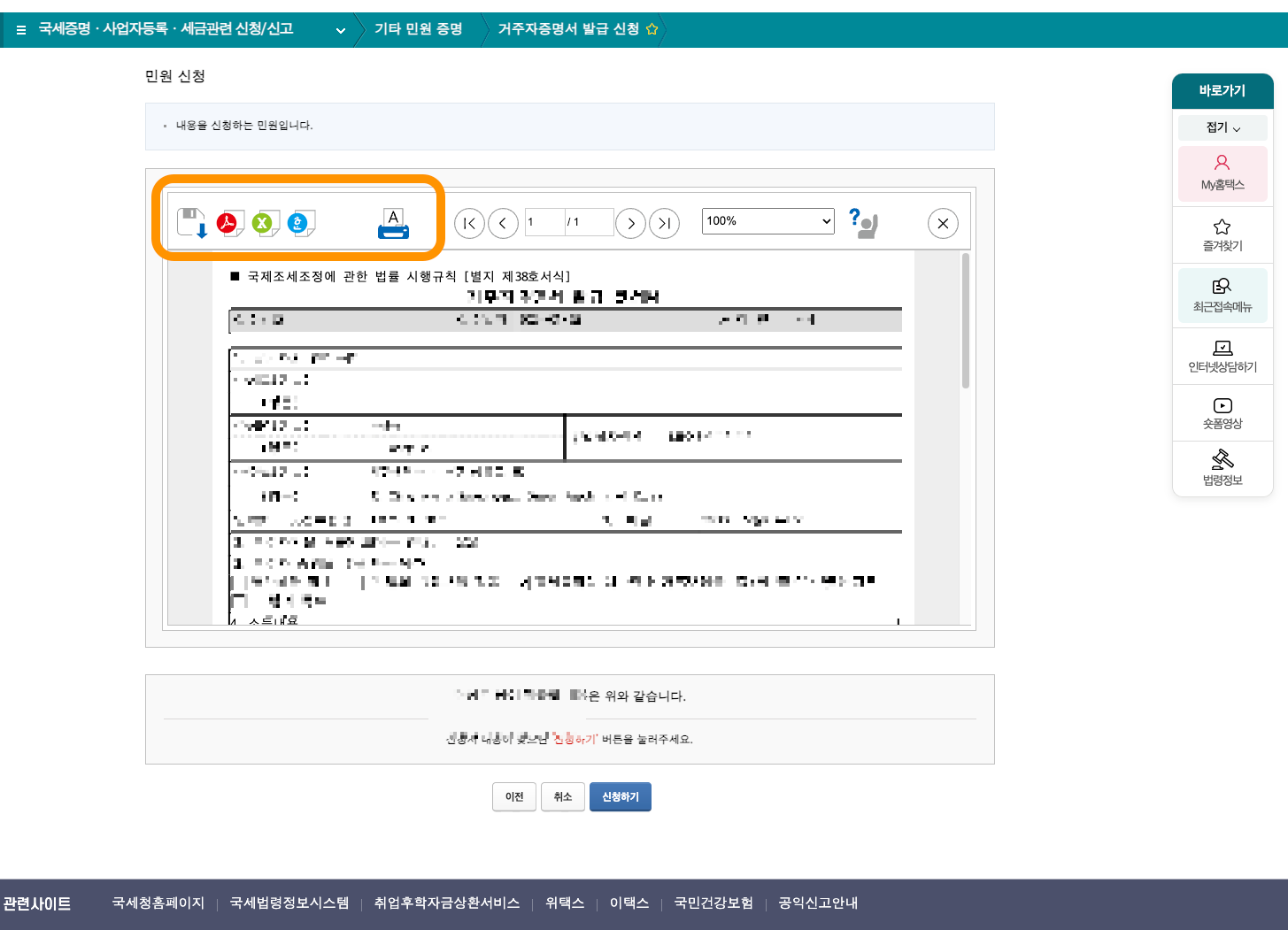This screenshot has width=1288, height=930.
Task: Click the page number input field
Action: tap(544, 222)
